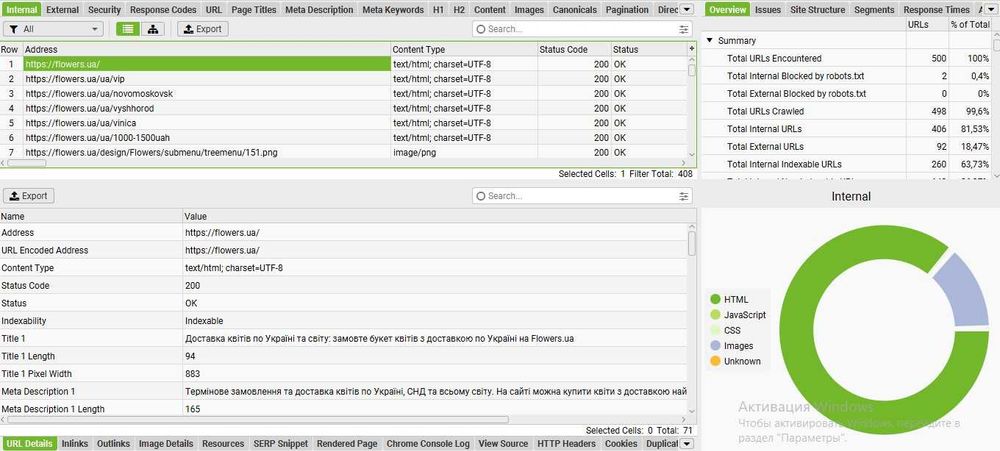Open the top tabs overflow dropdown arrow
The width and height of the screenshot is (1000, 451).
click(x=686, y=10)
